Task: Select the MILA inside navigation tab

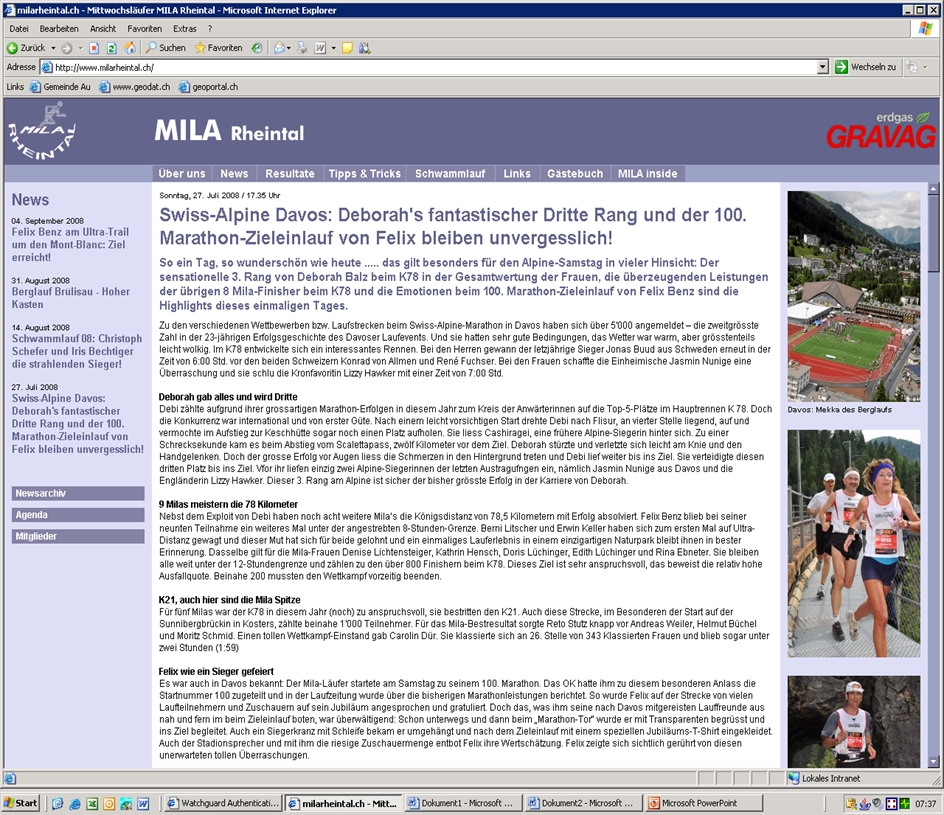Action: 647,173
